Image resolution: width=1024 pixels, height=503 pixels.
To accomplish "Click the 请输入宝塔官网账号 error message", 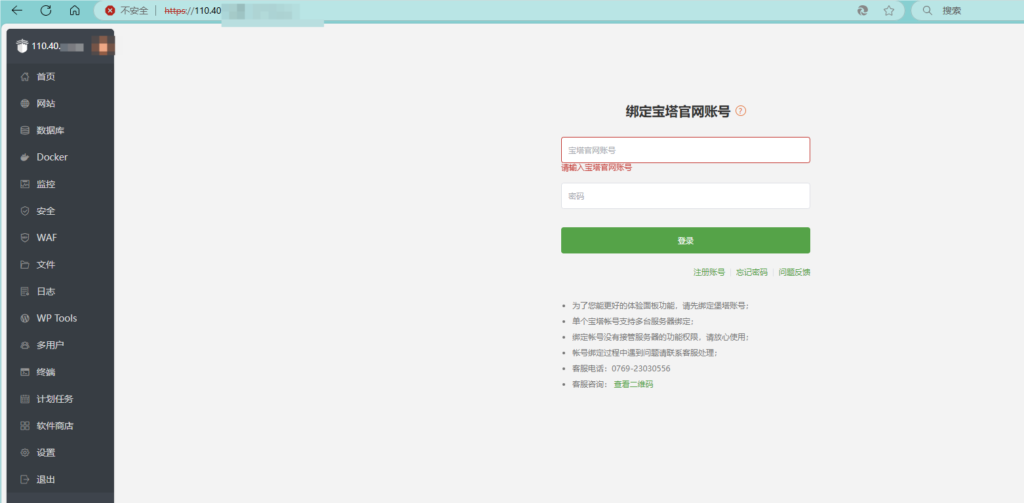I will (596, 168).
